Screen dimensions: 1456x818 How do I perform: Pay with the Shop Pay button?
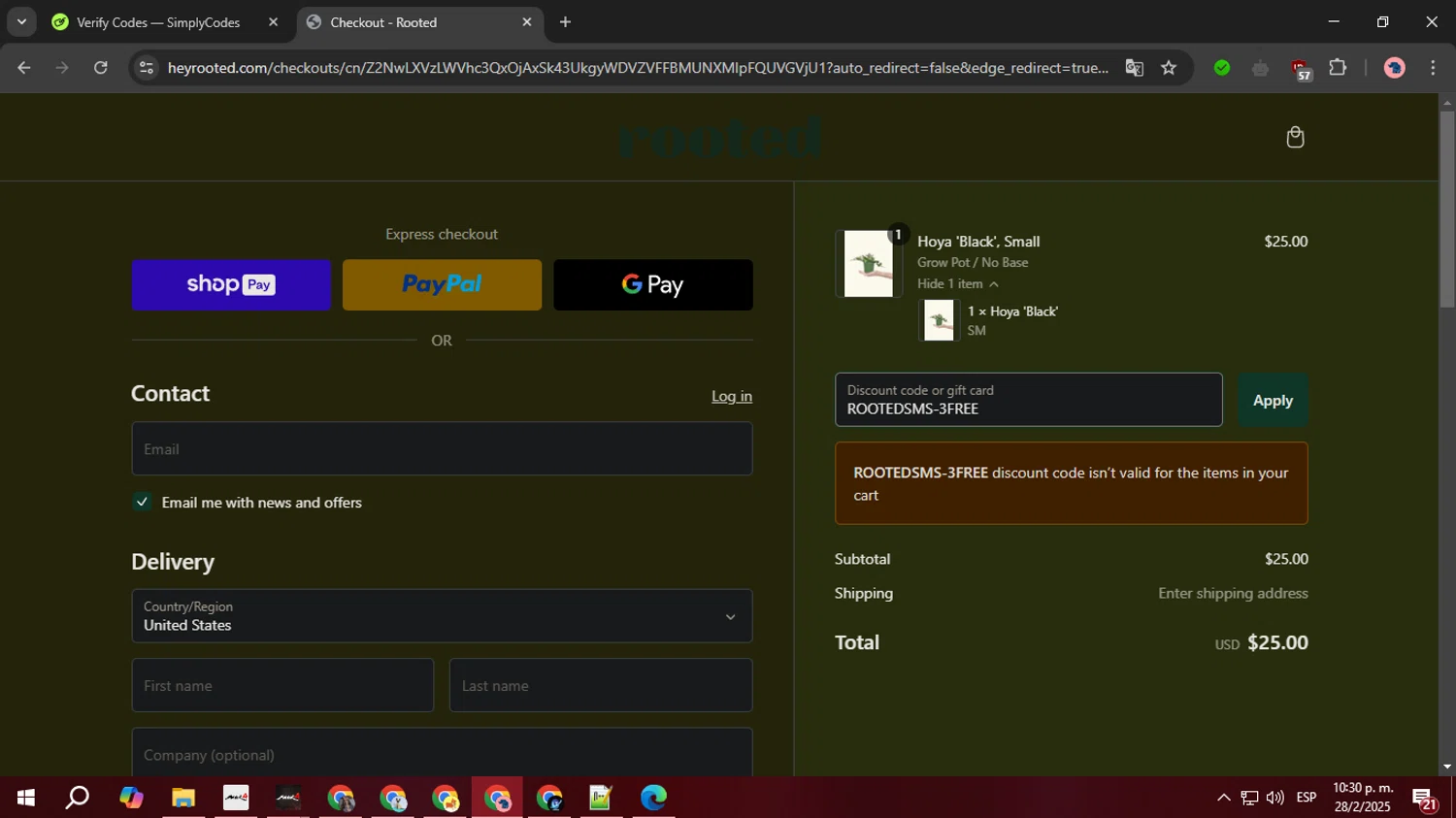(x=231, y=284)
